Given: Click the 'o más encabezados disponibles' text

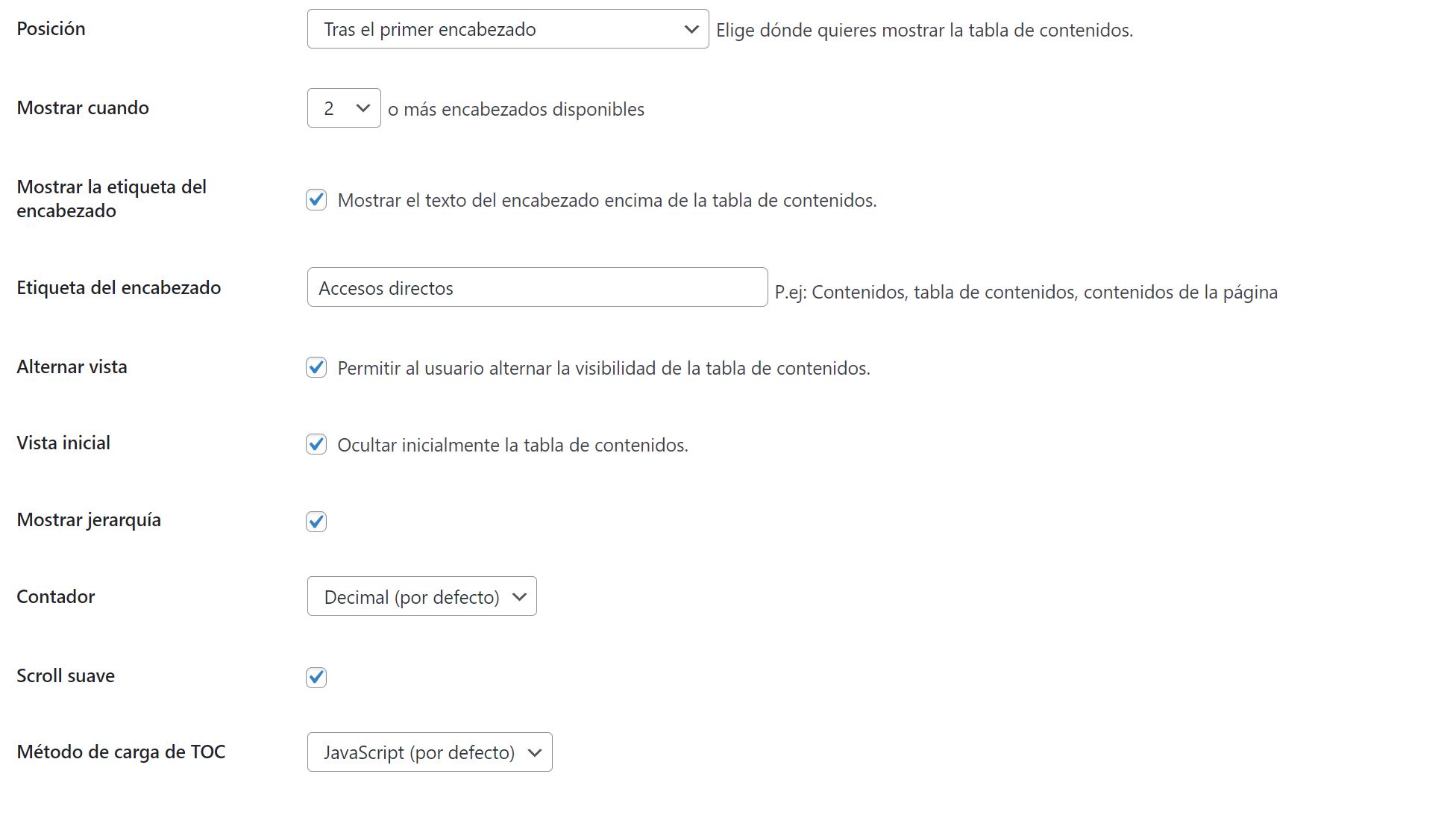Looking at the screenshot, I should coord(516,110).
